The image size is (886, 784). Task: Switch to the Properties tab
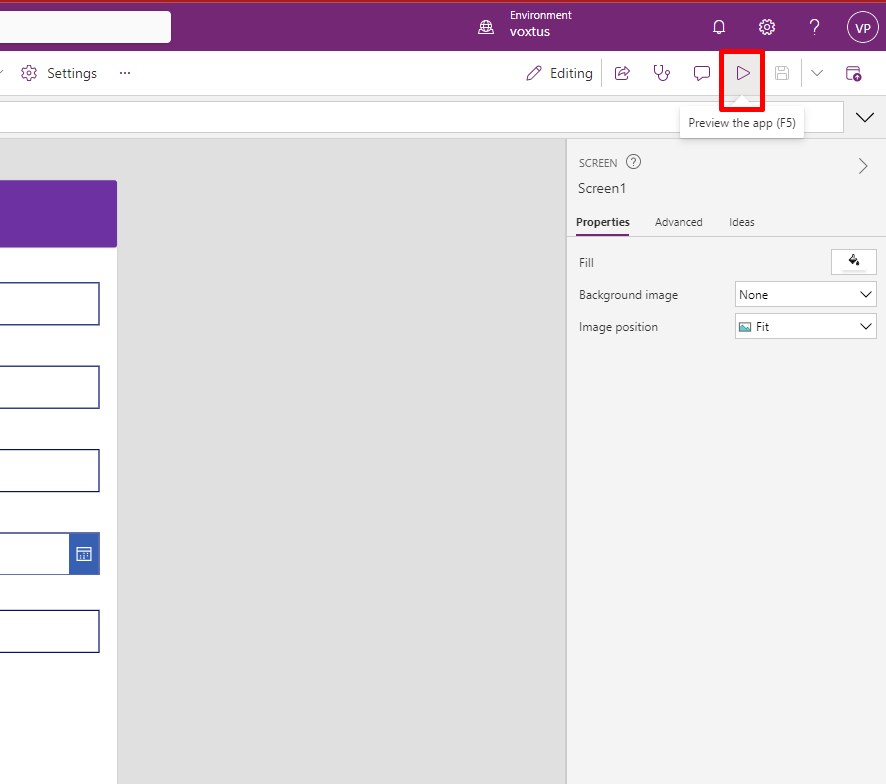(602, 222)
